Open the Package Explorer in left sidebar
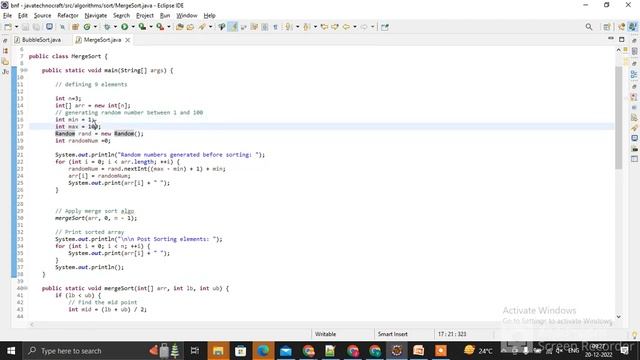640x360 pixels. click(5, 51)
